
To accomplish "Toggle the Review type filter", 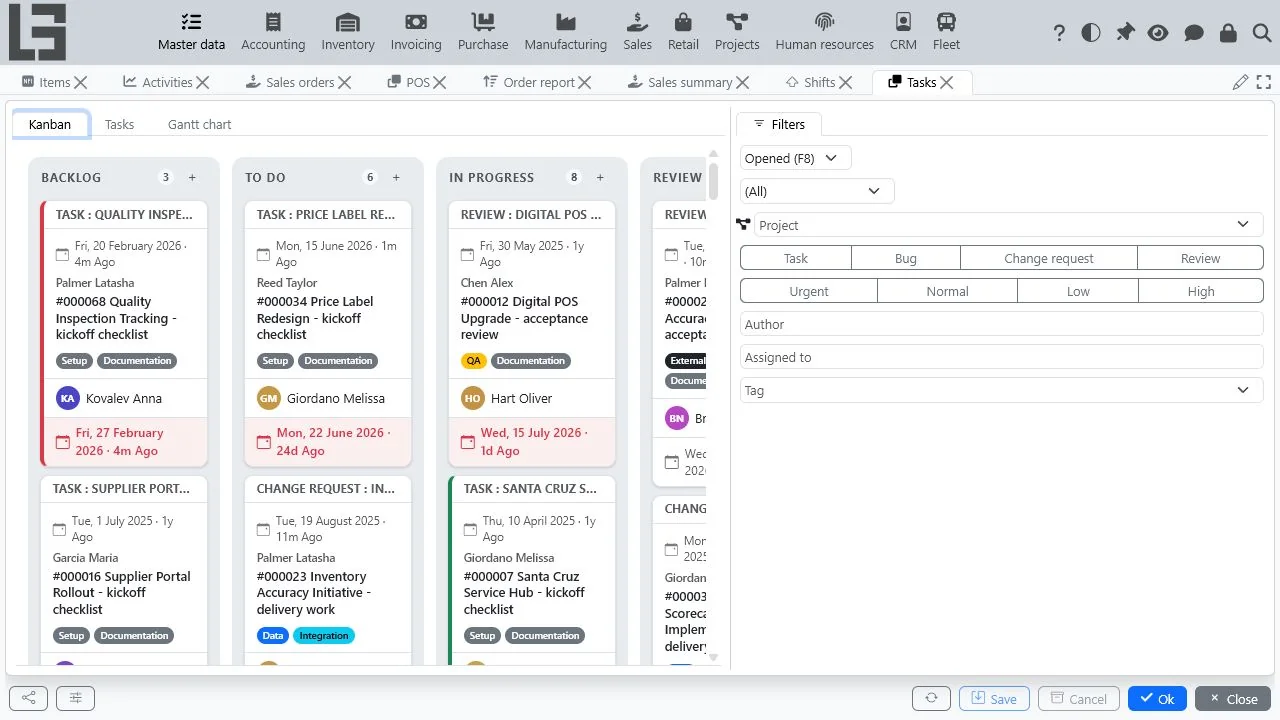I will (x=1200, y=258).
